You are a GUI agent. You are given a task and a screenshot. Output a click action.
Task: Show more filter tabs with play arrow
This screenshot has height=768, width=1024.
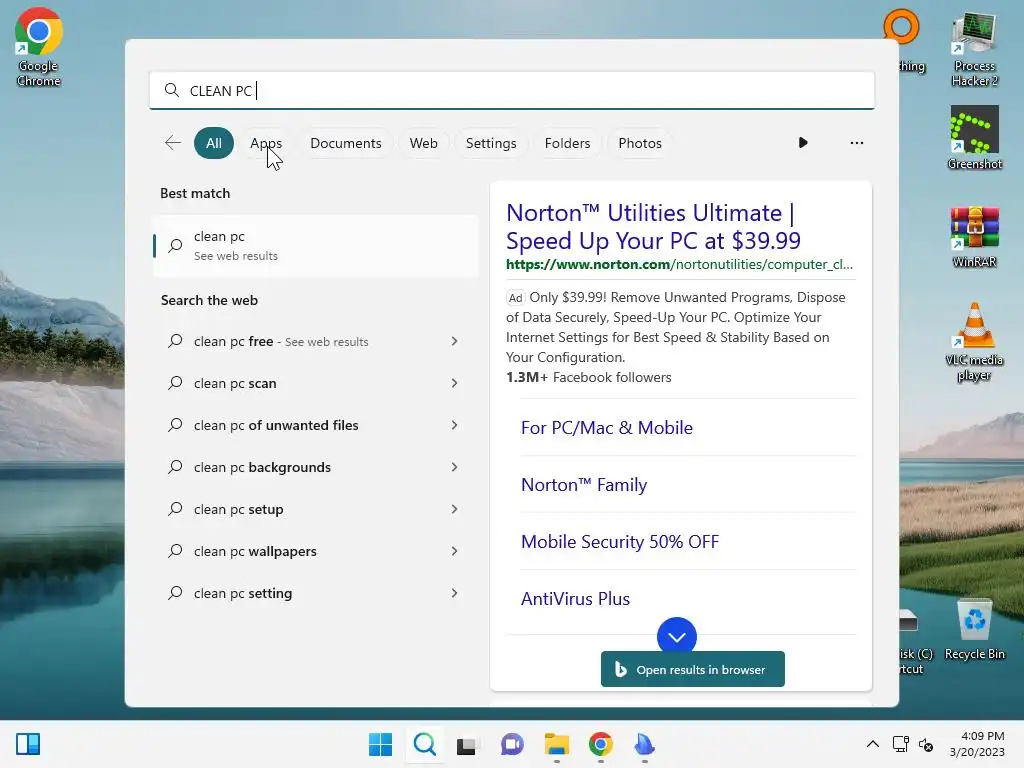pyautogui.click(x=803, y=143)
